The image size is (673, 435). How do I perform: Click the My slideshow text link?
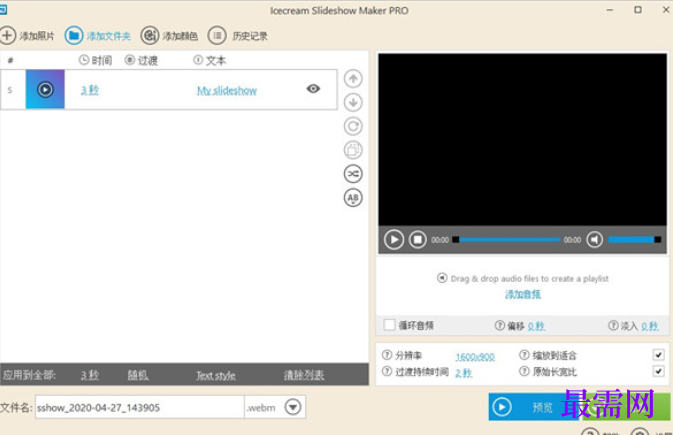[227, 91]
